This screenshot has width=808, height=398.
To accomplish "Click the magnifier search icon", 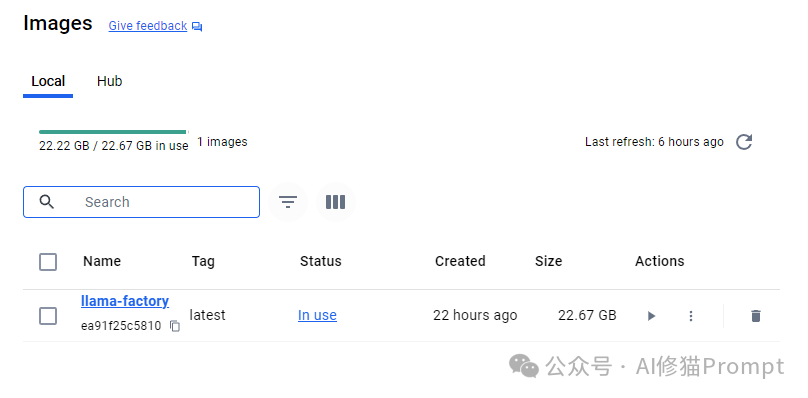I will (46, 202).
